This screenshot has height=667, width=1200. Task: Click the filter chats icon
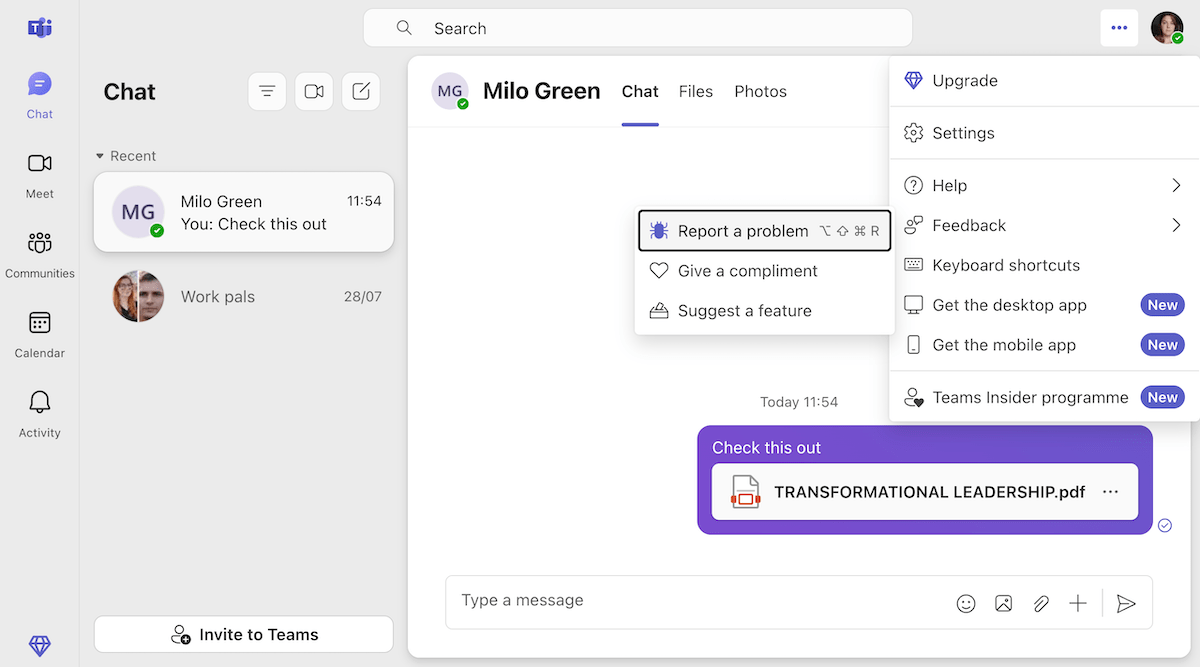tap(267, 91)
